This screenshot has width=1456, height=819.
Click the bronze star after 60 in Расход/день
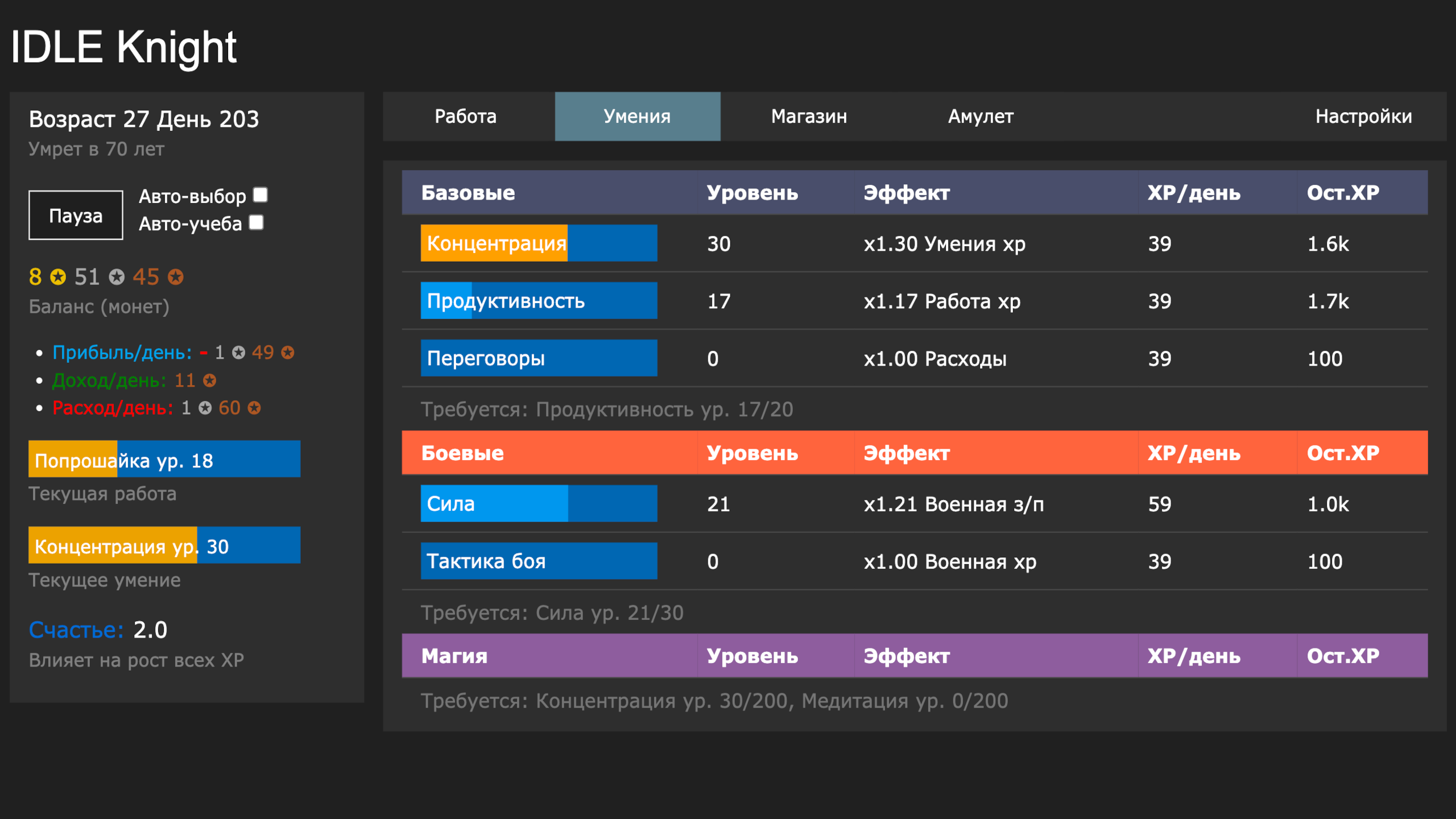point(254,407)
